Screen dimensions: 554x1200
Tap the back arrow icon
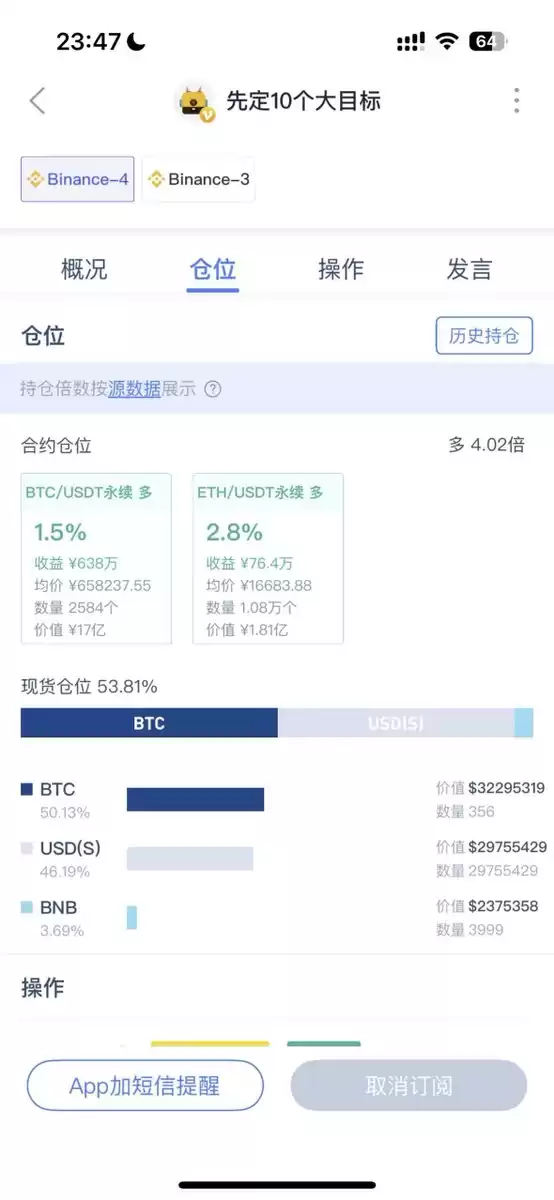[x=37, y=101]
